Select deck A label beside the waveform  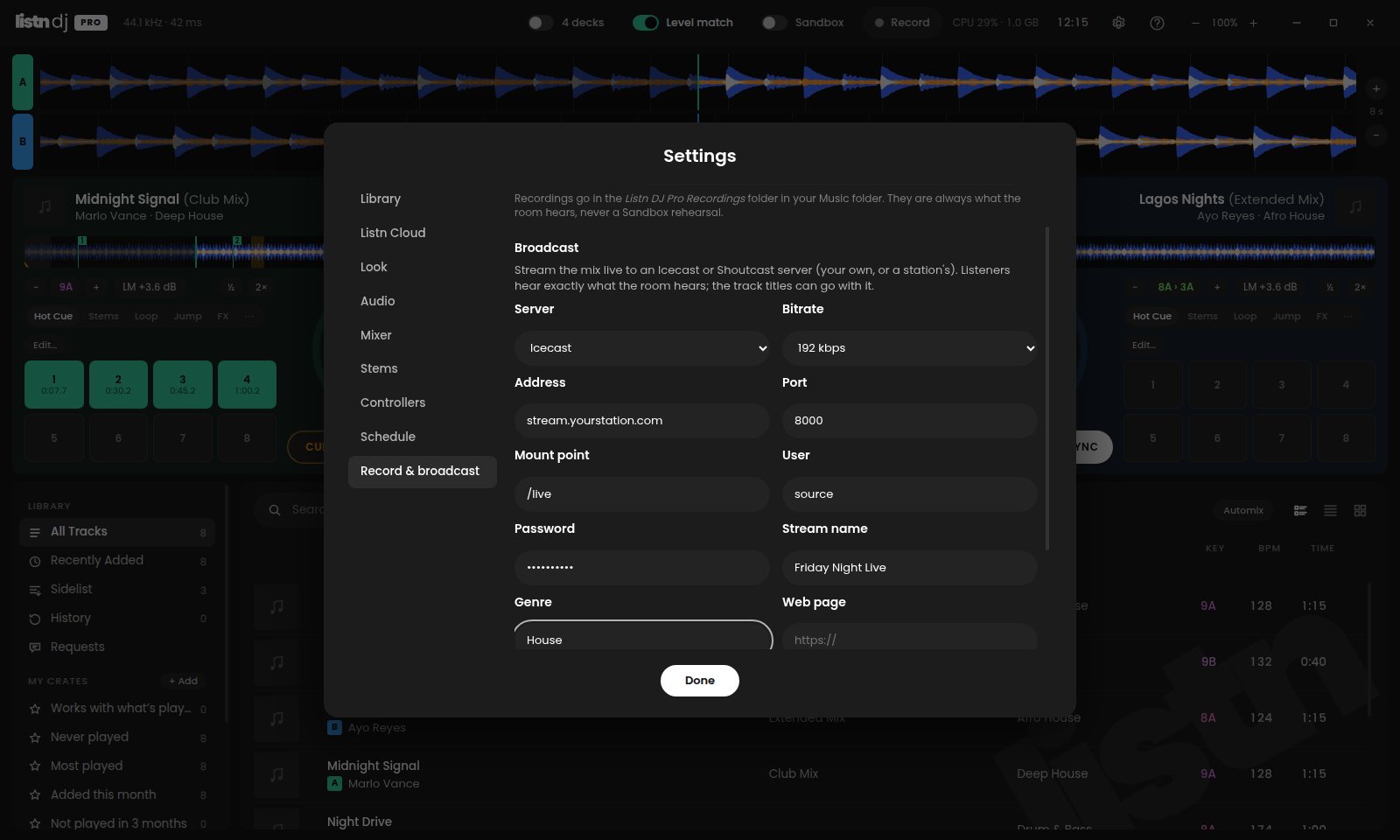(x=23, y=82)
